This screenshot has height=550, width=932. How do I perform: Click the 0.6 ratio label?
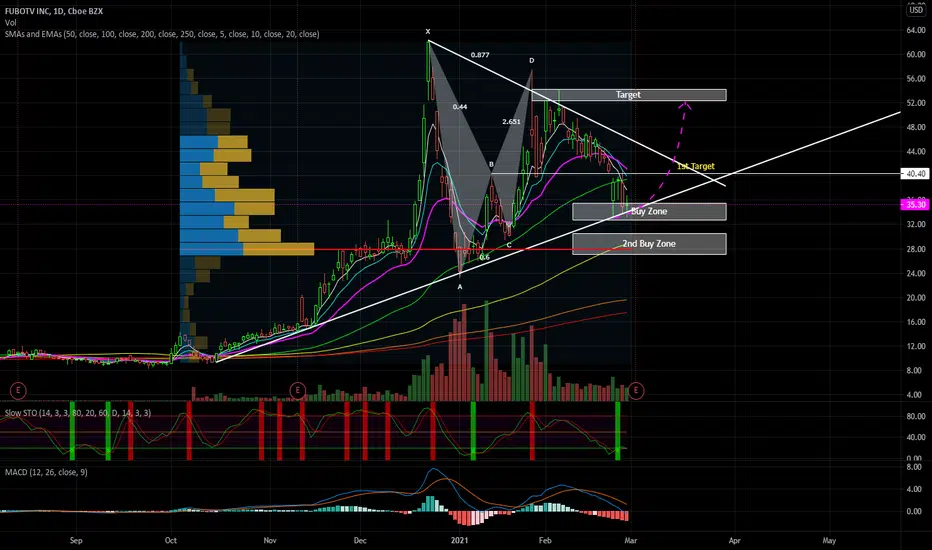click(x=484, y=257)
